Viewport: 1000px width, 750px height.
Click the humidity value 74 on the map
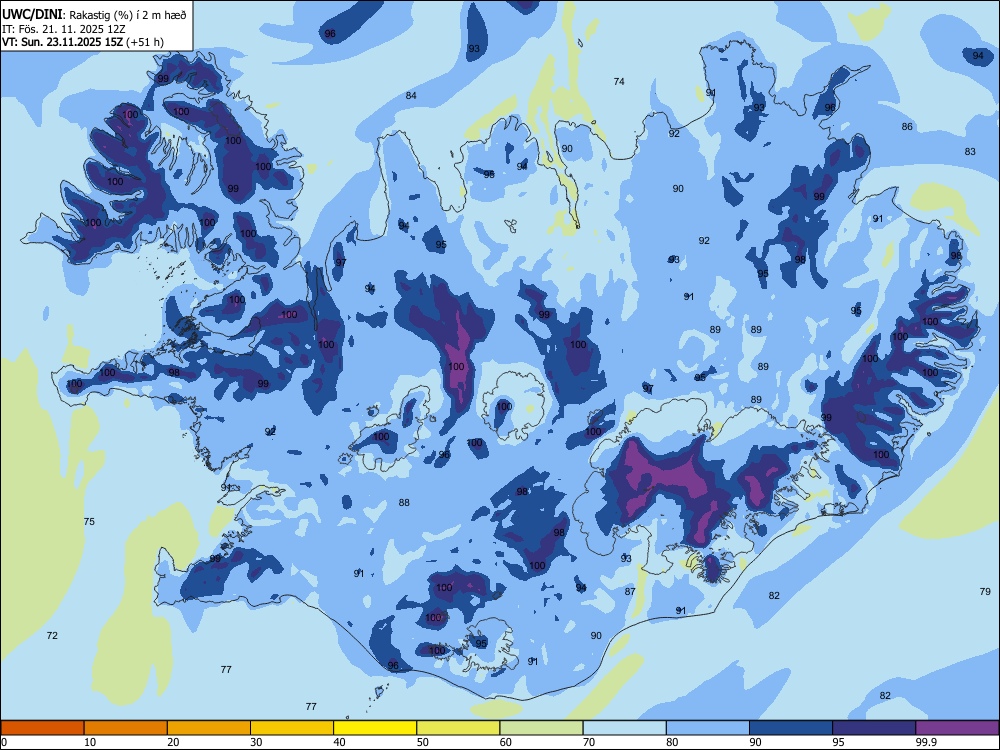pos(619,82)
